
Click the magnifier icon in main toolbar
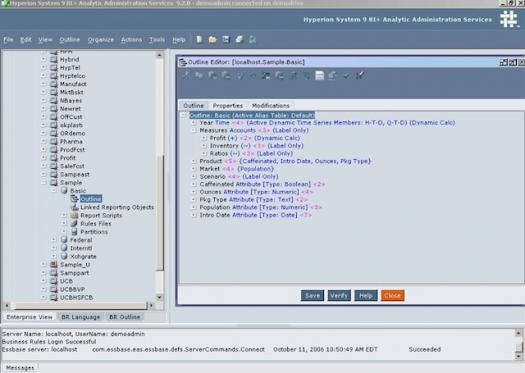click(x=252, y=40)
